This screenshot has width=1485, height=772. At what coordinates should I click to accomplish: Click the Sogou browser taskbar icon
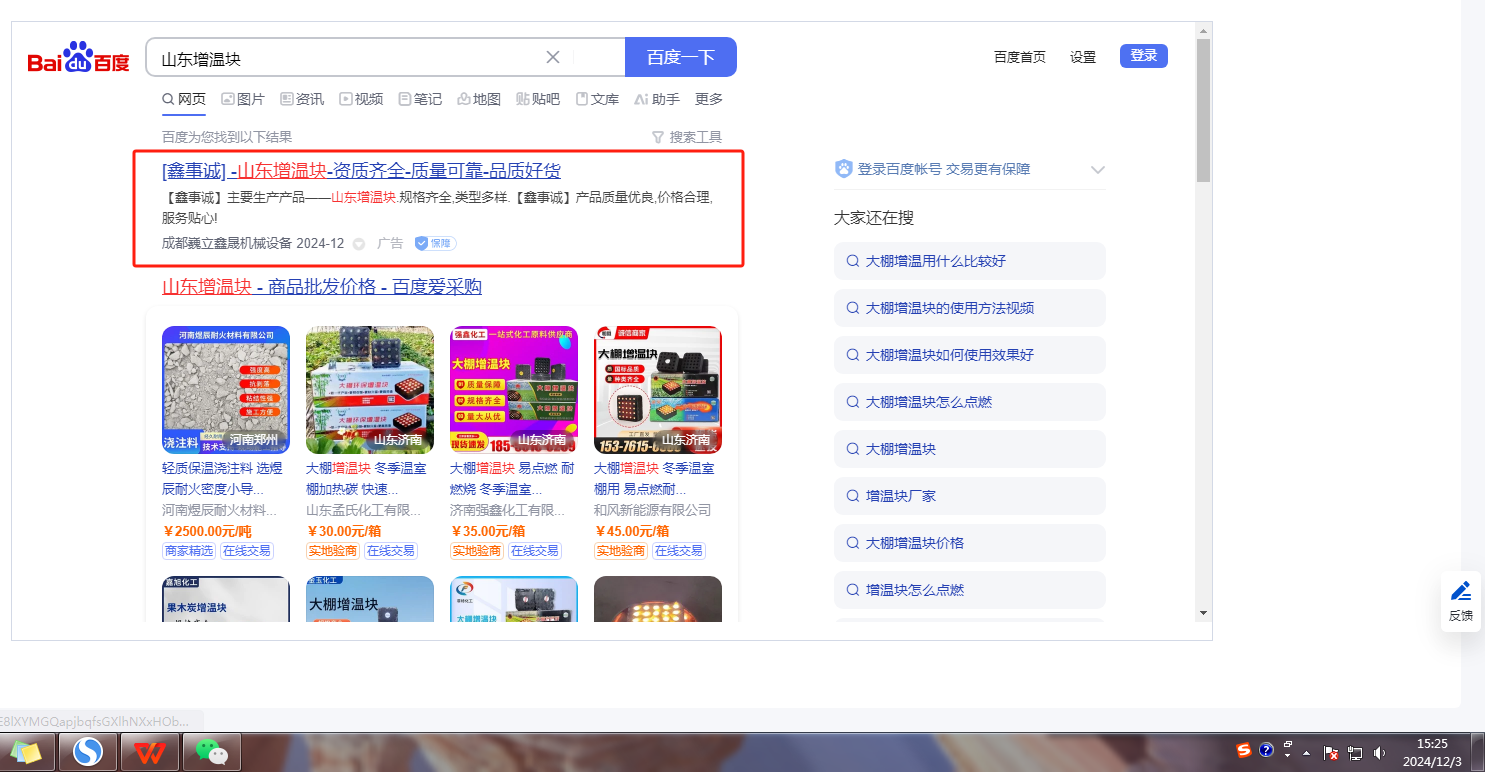pos(88,750)
